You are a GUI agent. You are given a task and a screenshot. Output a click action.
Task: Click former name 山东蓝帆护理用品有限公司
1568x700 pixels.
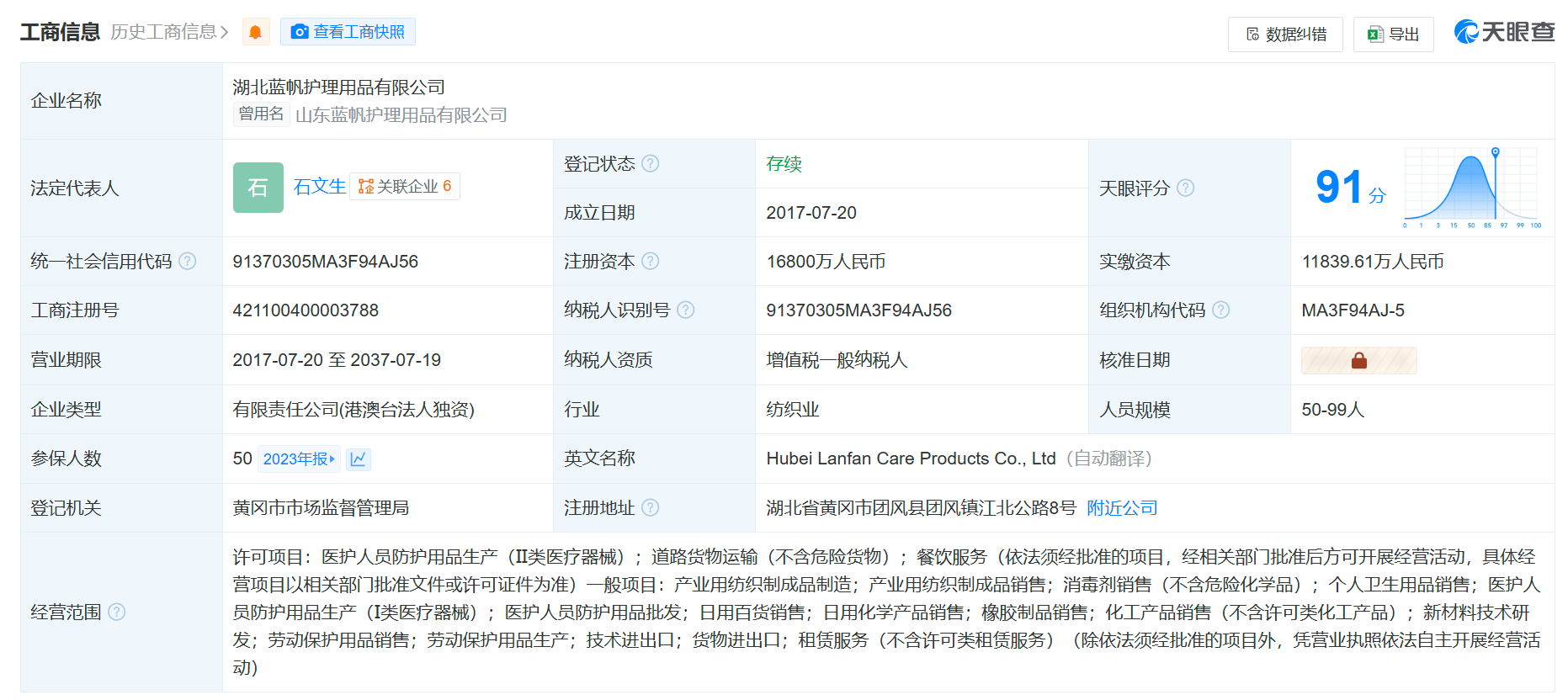click(x=401, y=115)
